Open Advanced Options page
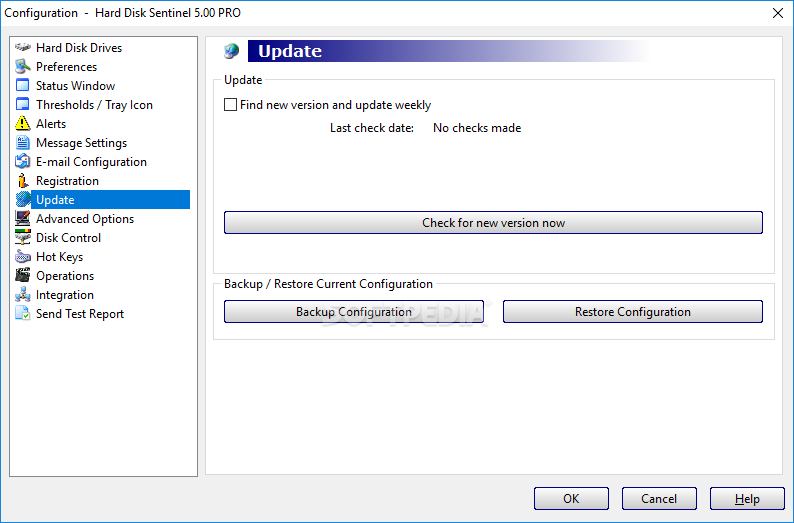The width and height of the screenshot is (794, 523). point(85,219)
